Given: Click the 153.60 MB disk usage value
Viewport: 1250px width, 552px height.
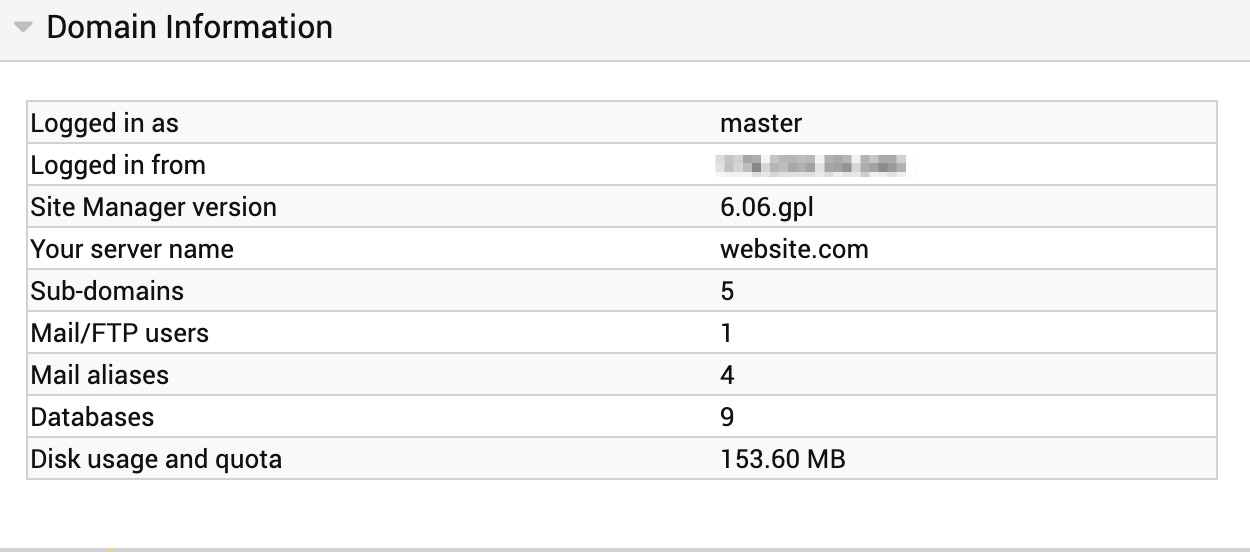Looking at the screenshot, I should (x=783, y=459).
